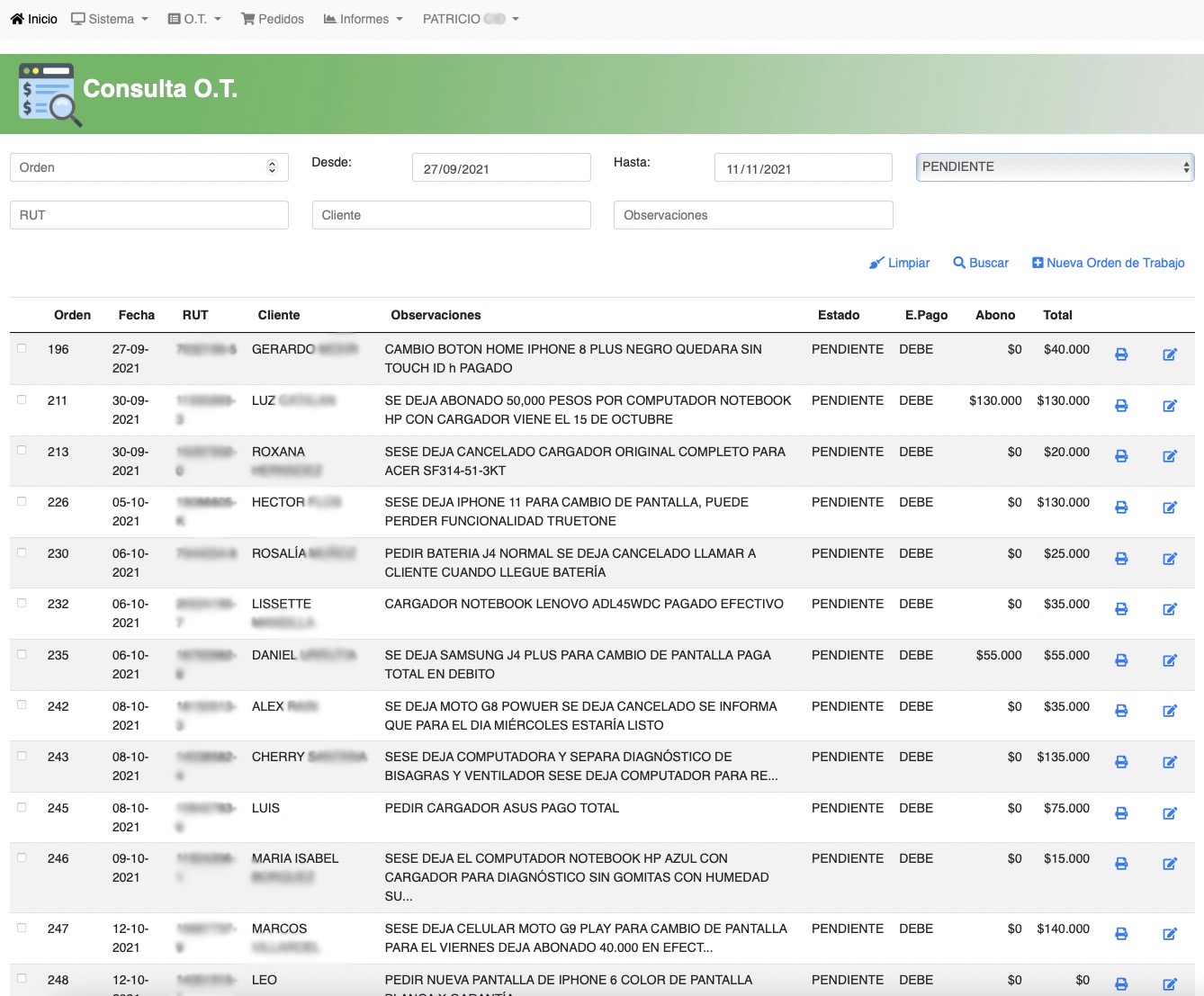
Task: Click the Orden number stepper field
Action: 149,167
